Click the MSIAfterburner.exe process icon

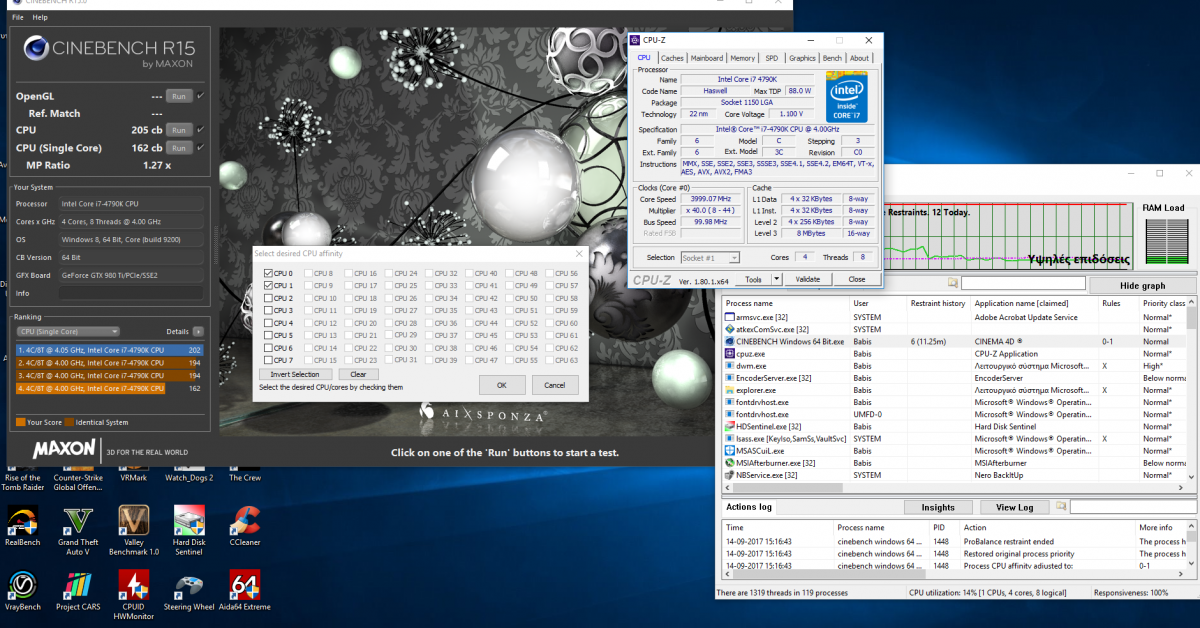729,463
